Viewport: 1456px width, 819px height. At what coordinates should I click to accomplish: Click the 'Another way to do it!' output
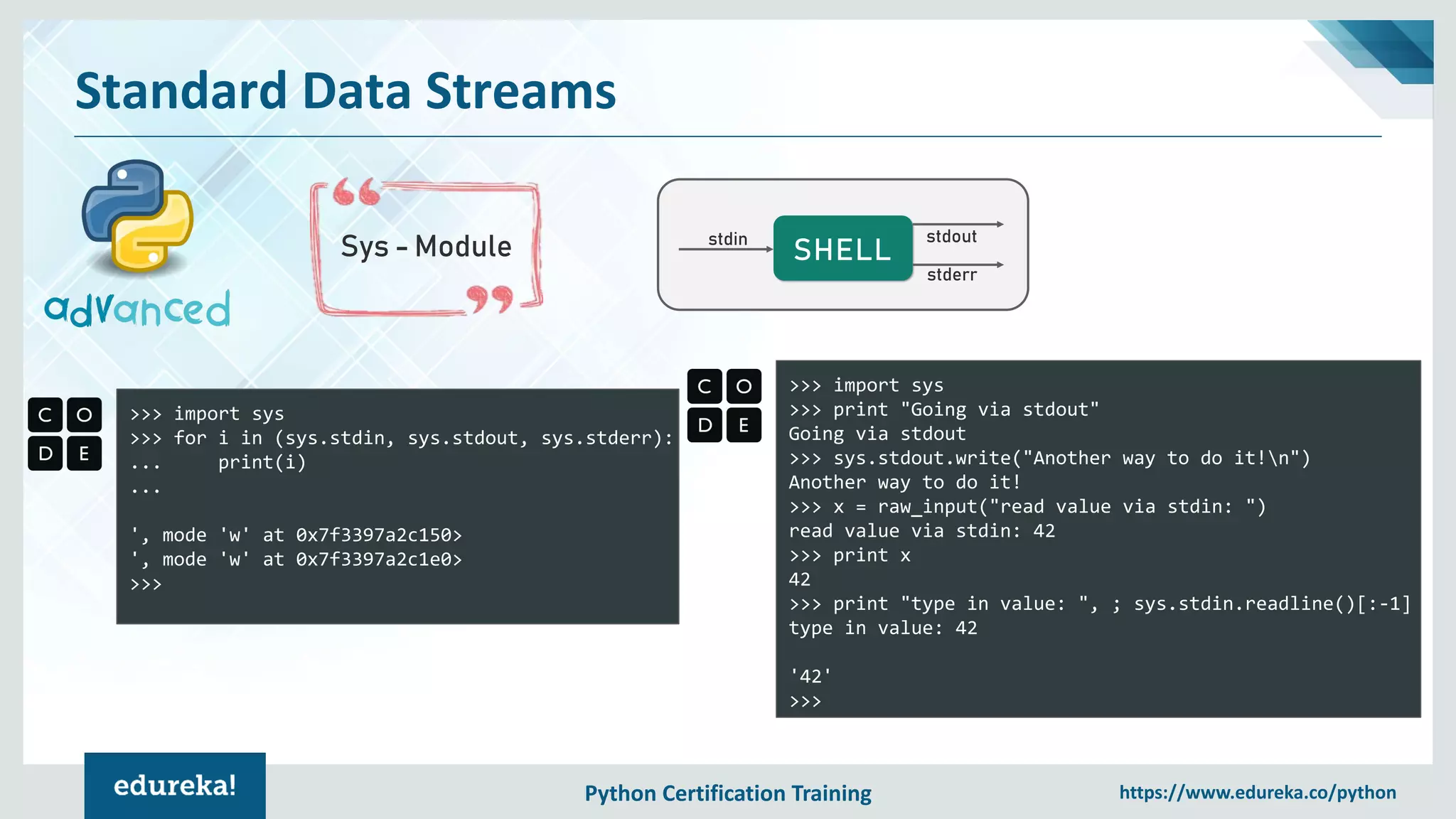pyautogui.click(x=904, y=482)
